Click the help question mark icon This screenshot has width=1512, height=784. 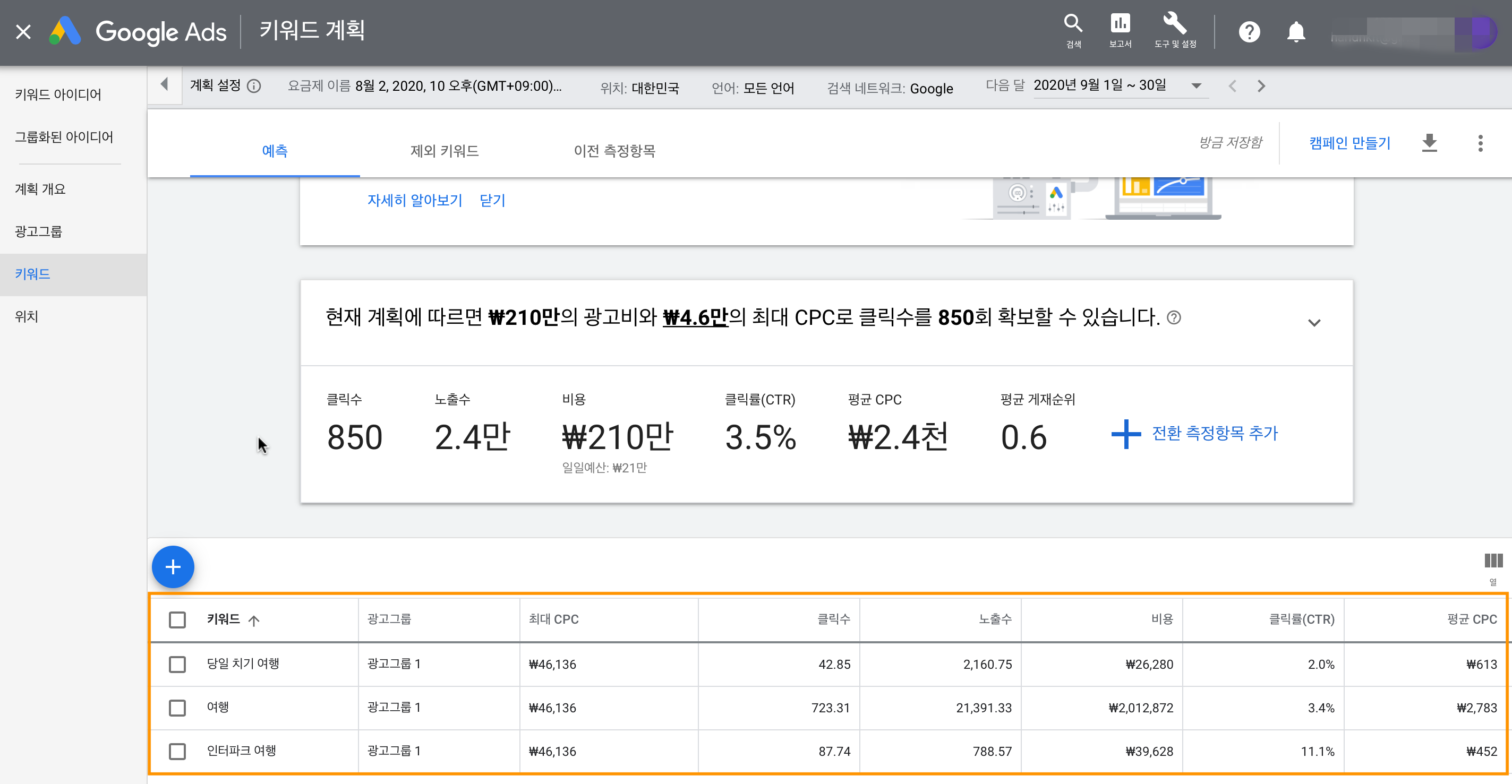click(1249, 32)
